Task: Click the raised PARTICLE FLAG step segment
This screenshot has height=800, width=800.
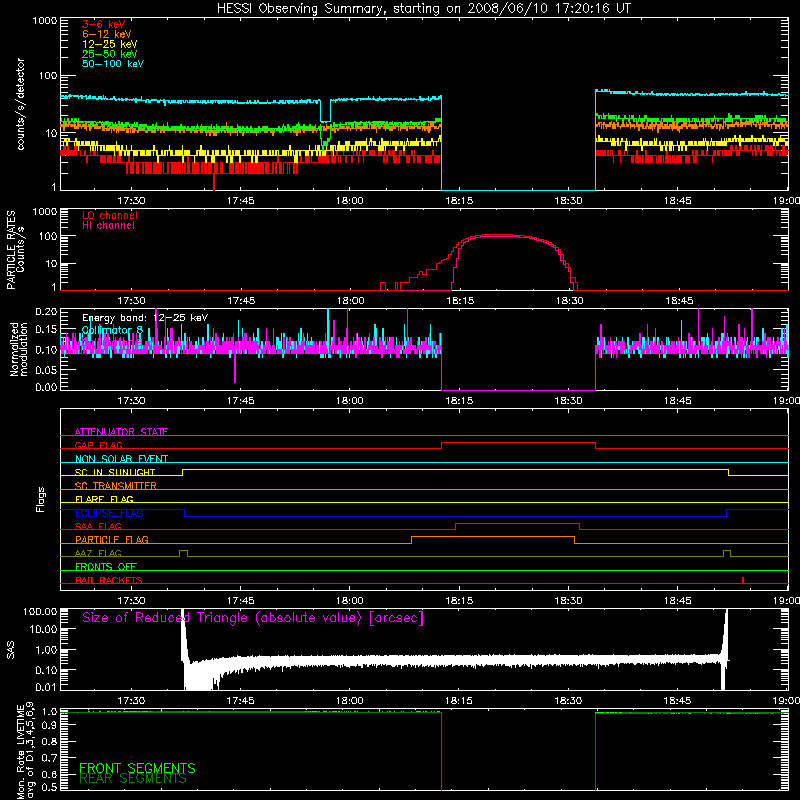Action: pos(493,537)
